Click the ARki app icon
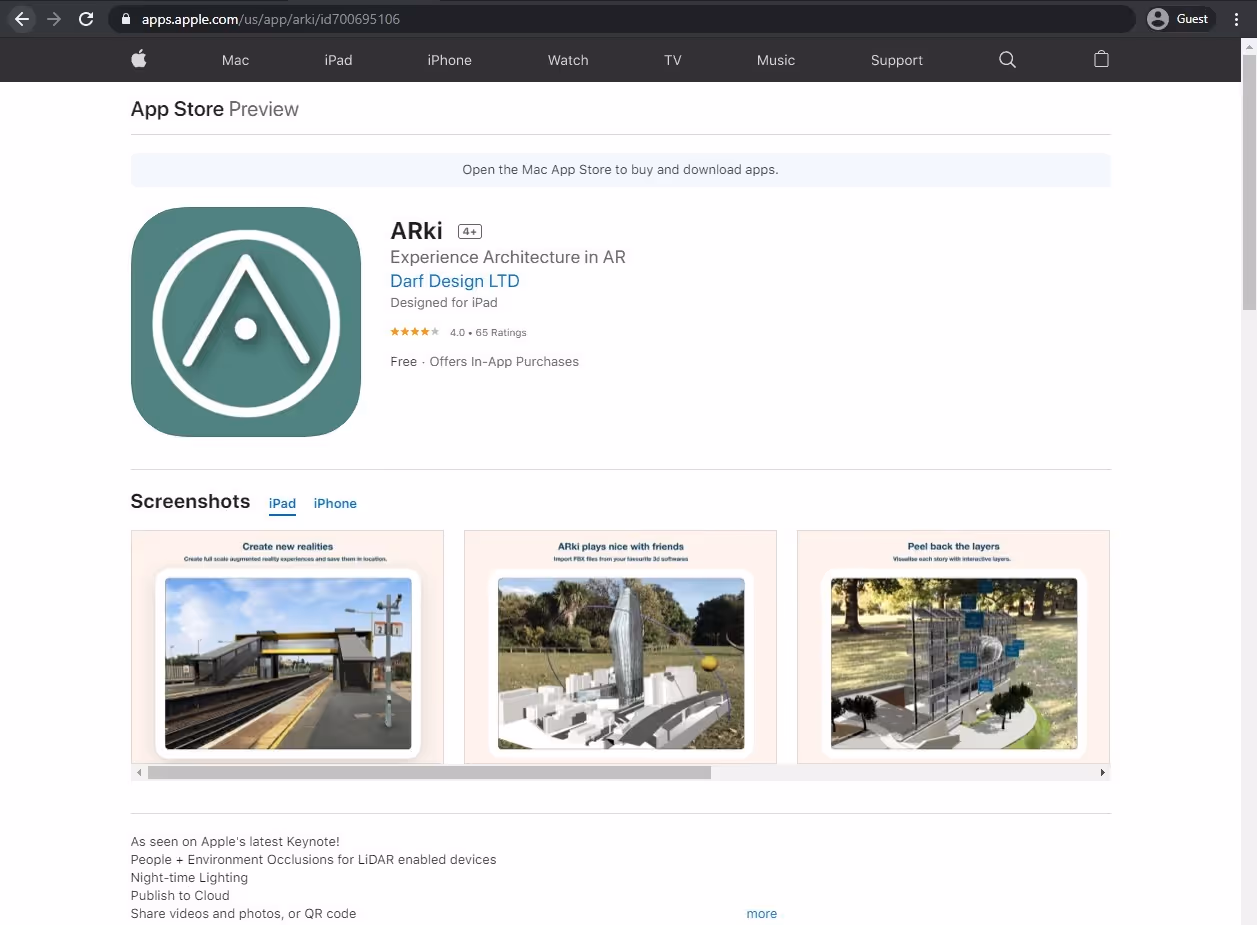The width and height of the screenshot is (1257, 925). click(x=245, y=321)
